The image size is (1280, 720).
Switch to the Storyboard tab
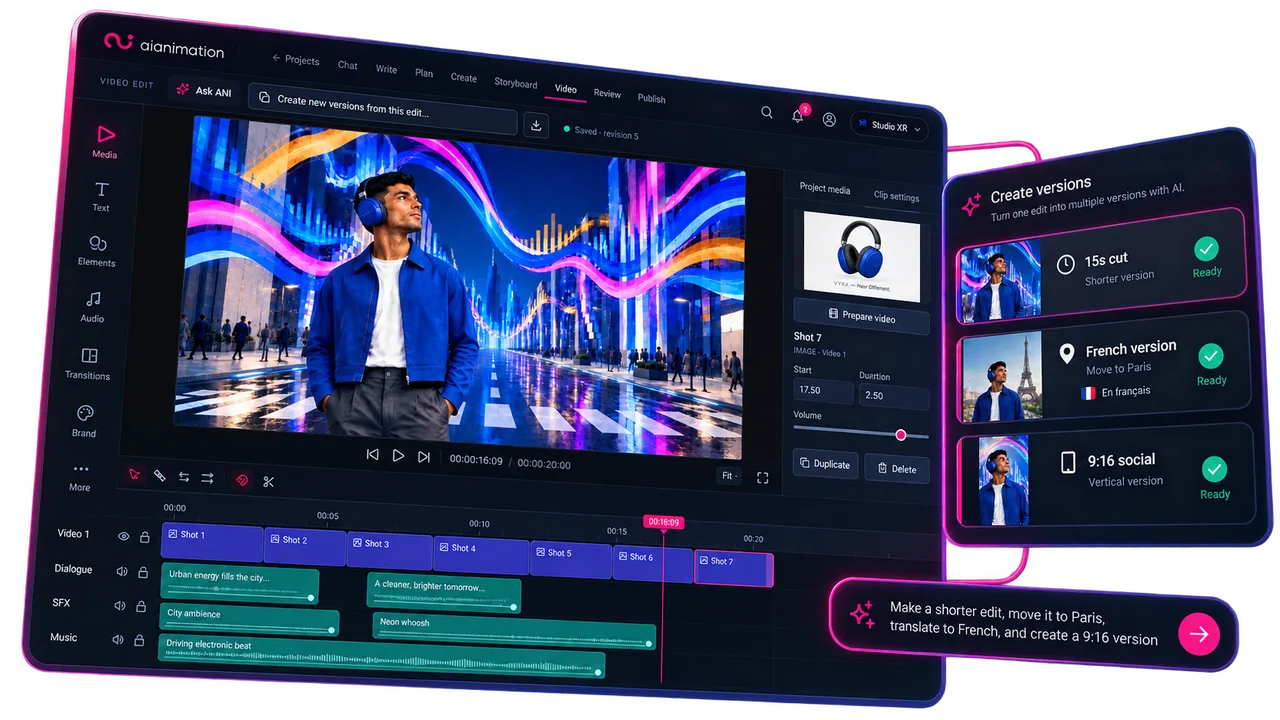click(x=516, y=83)
